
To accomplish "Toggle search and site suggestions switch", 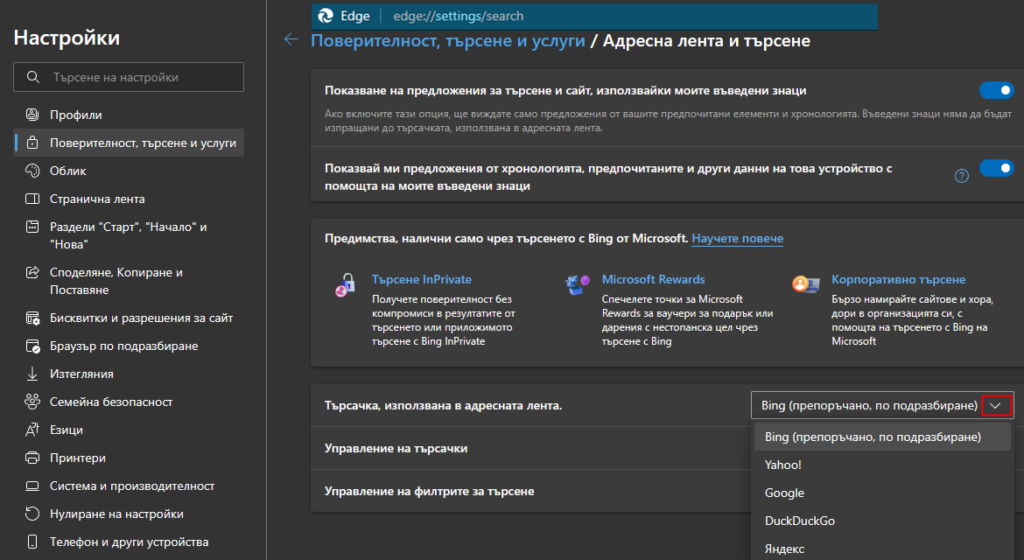I will (x=997, y=90).
